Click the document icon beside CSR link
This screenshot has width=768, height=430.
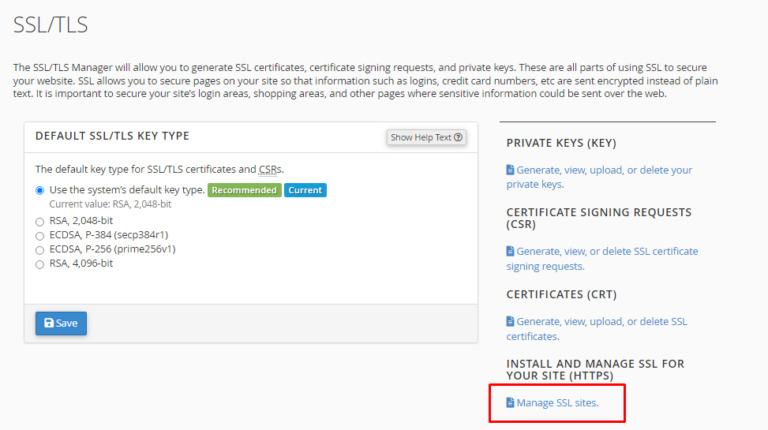(510, 251)
